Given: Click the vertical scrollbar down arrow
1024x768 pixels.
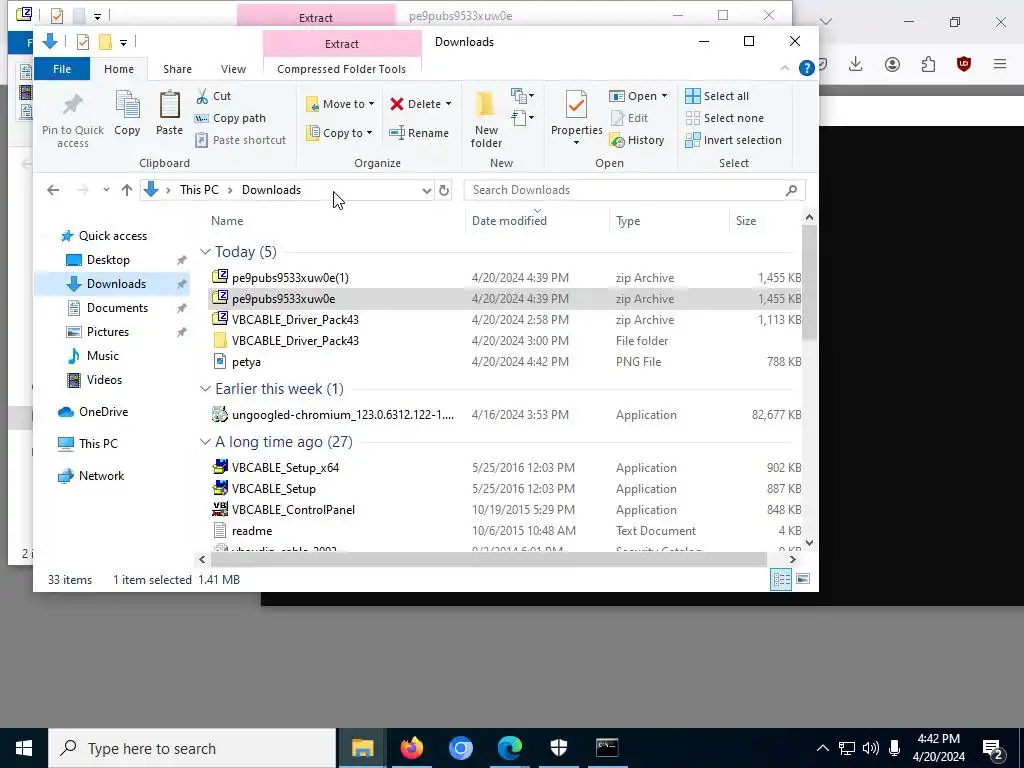Looking at the screenshot, I should coord(809,542).
